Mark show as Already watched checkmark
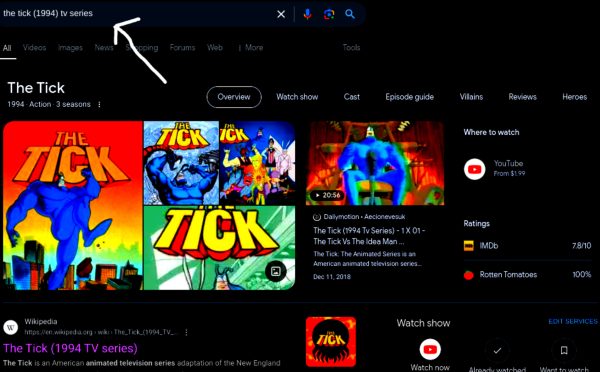 pos(497,350)
